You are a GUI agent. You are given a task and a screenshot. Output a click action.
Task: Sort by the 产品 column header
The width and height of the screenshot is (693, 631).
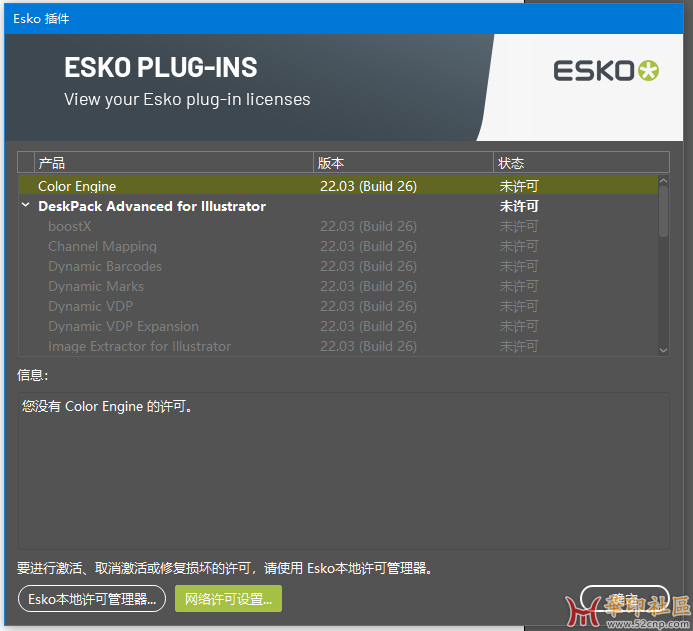pyautogui.click(x=174, y=163)
